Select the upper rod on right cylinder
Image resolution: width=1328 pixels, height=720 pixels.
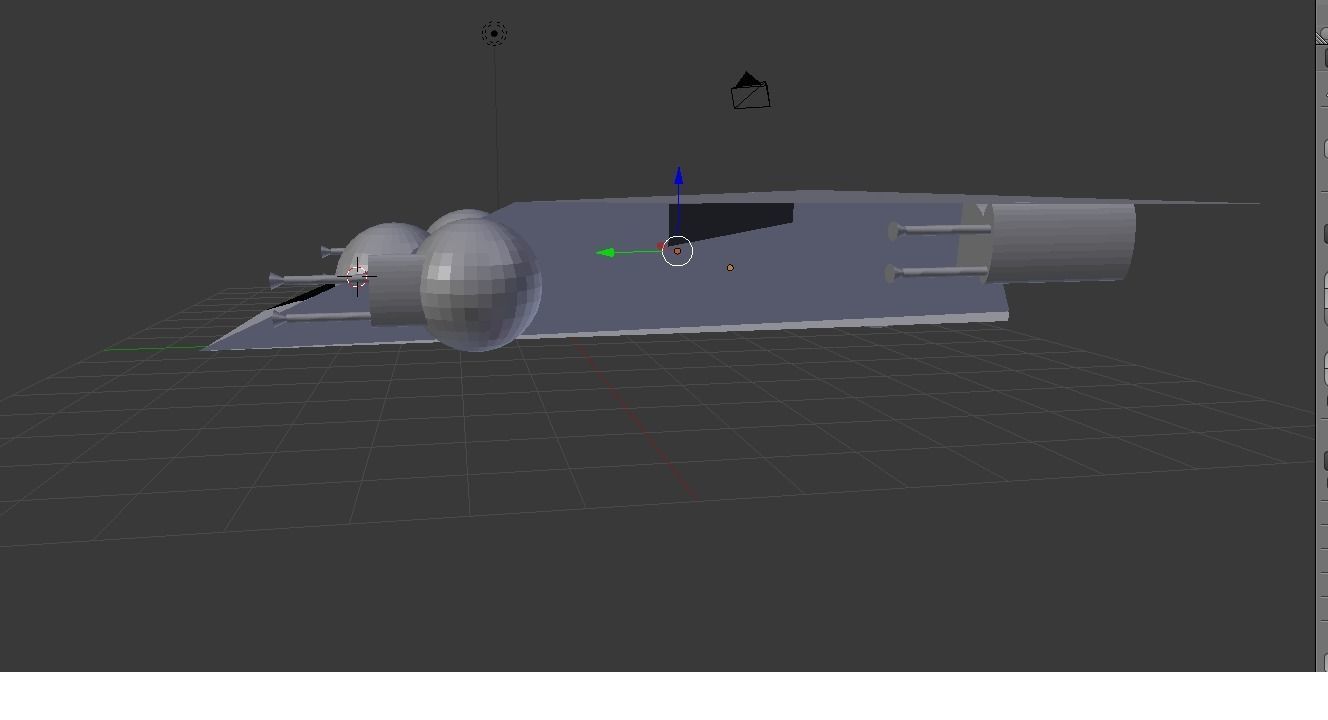pos(940,230)
